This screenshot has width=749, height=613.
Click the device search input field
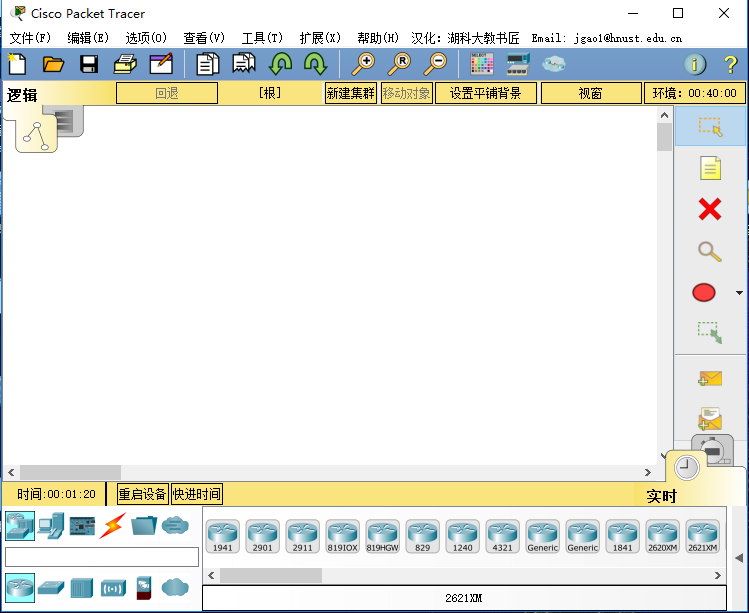click(x=102, y=557)
